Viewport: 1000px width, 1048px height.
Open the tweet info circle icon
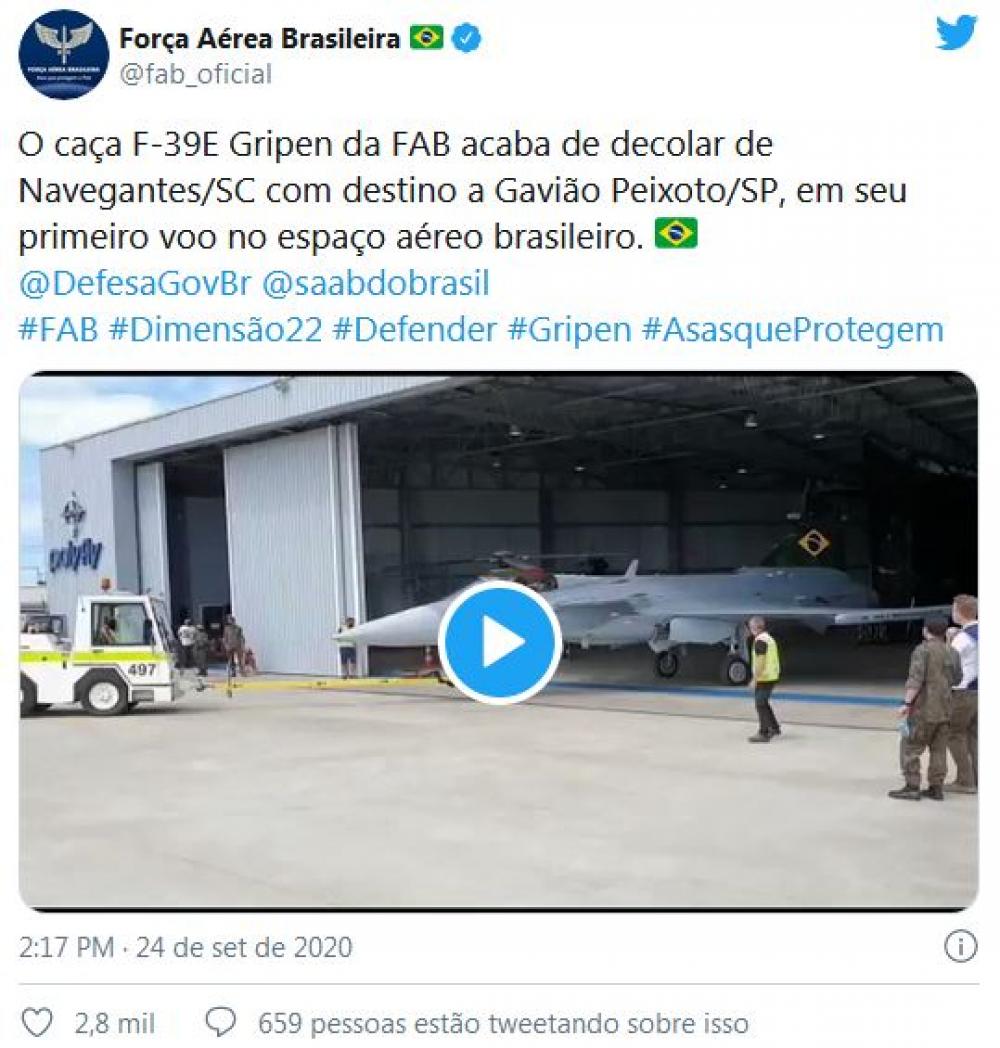tap(961, 946)
